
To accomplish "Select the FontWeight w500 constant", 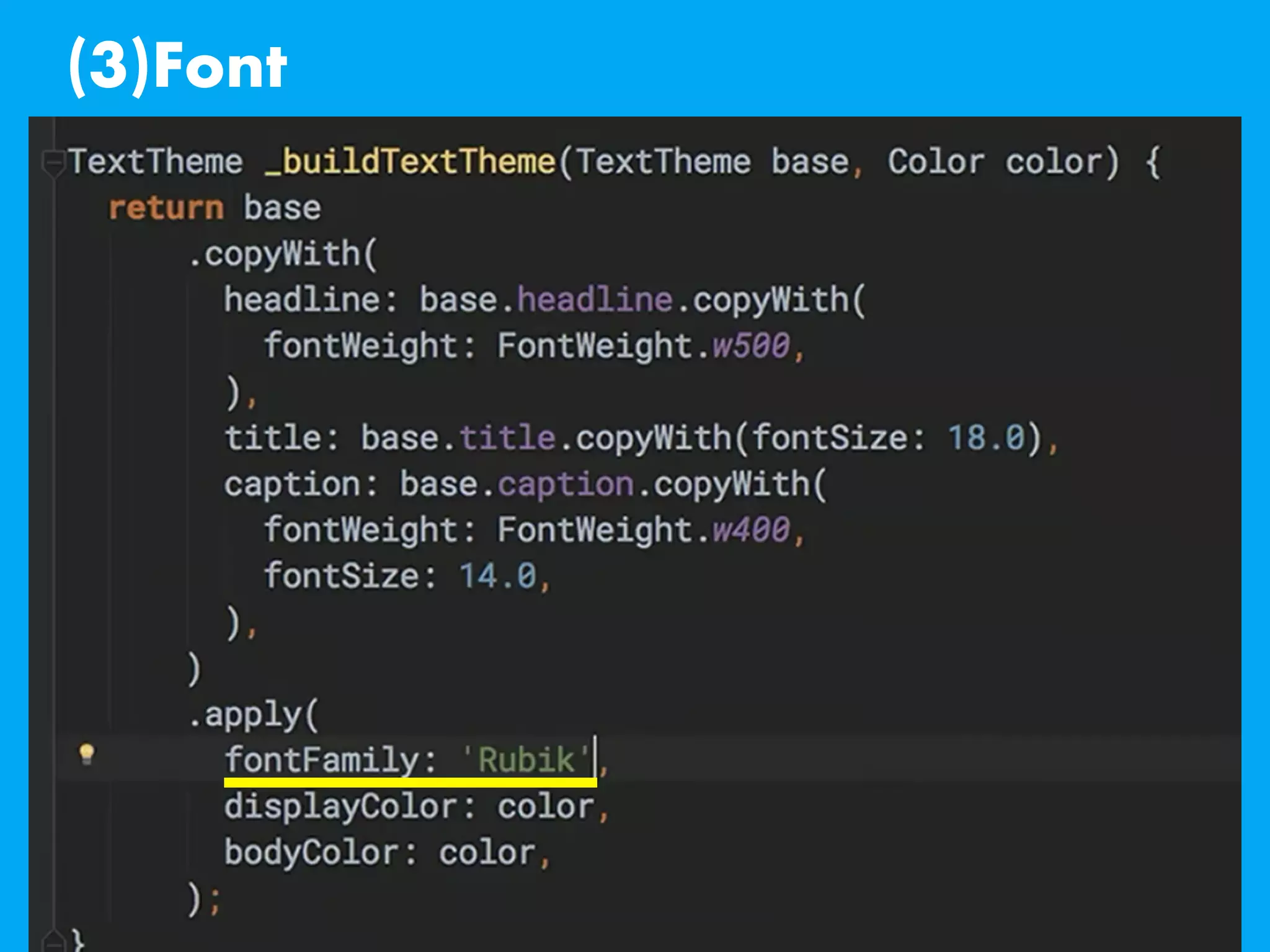I will coord(750,346).
